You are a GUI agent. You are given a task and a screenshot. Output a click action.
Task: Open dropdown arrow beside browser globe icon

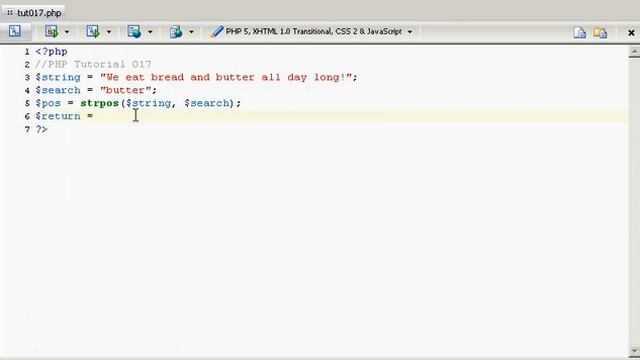click(150, 32)
